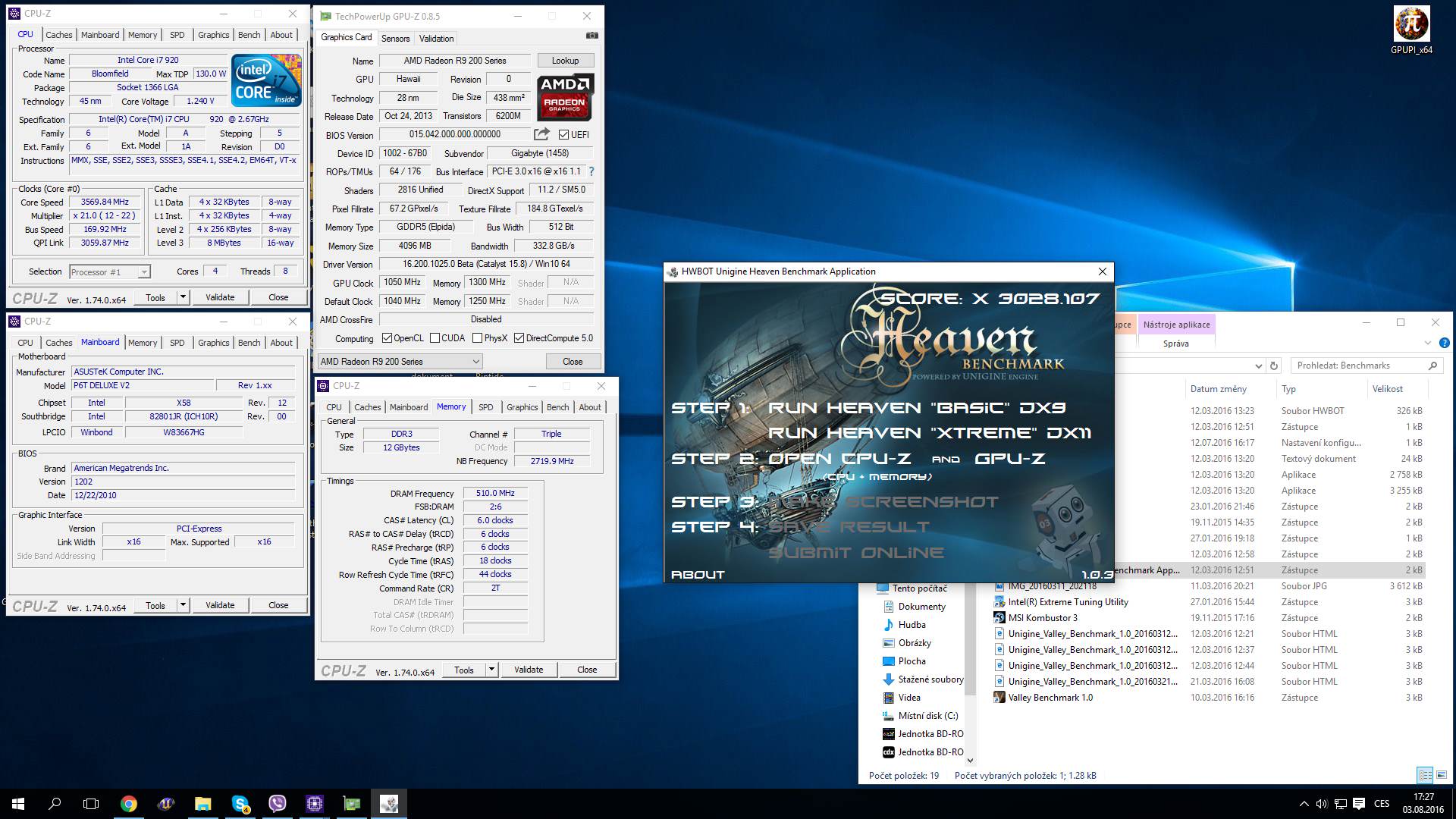Open Skype from the taskbar
This screenshot has height=819, width=1456.
coord(240,804)
